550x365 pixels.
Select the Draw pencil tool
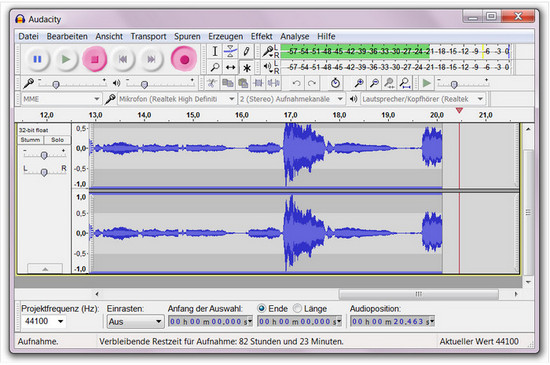[246, 52]
